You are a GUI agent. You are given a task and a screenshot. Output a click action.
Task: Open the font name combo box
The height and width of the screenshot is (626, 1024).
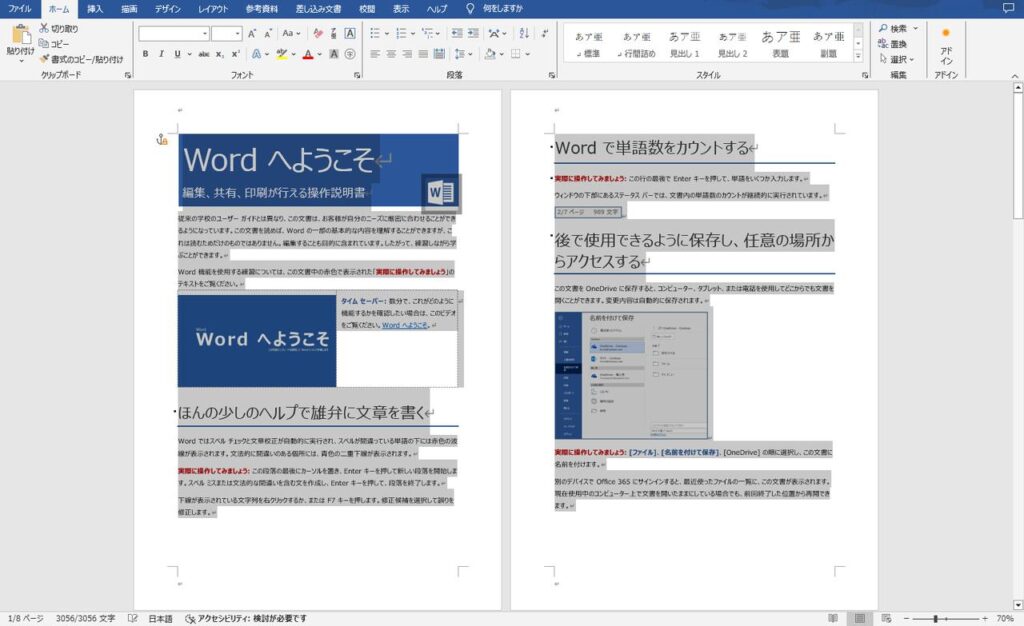click(174, 33)
